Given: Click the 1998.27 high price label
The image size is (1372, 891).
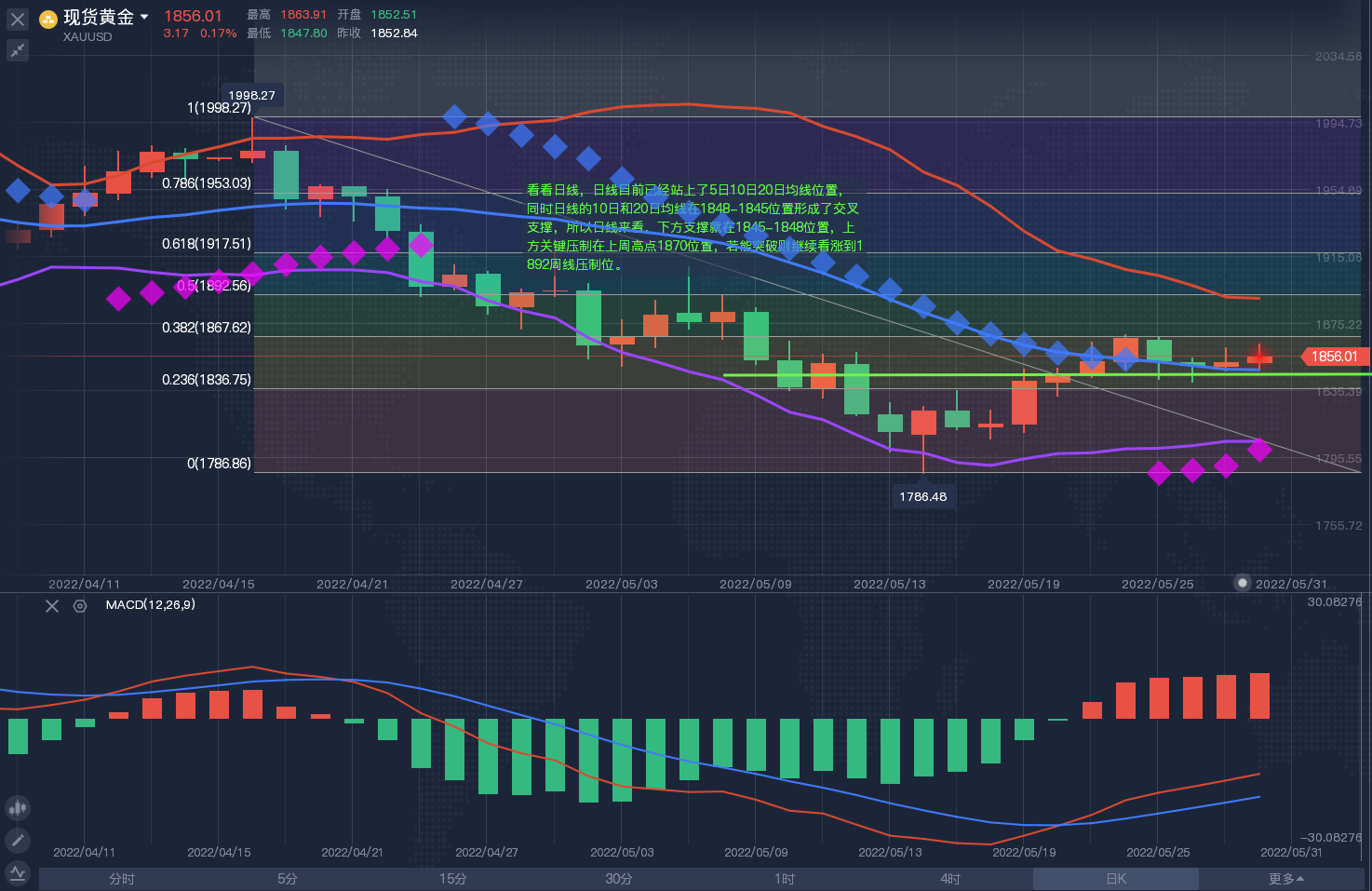Looking at the screenshot, I should [251, 95].
